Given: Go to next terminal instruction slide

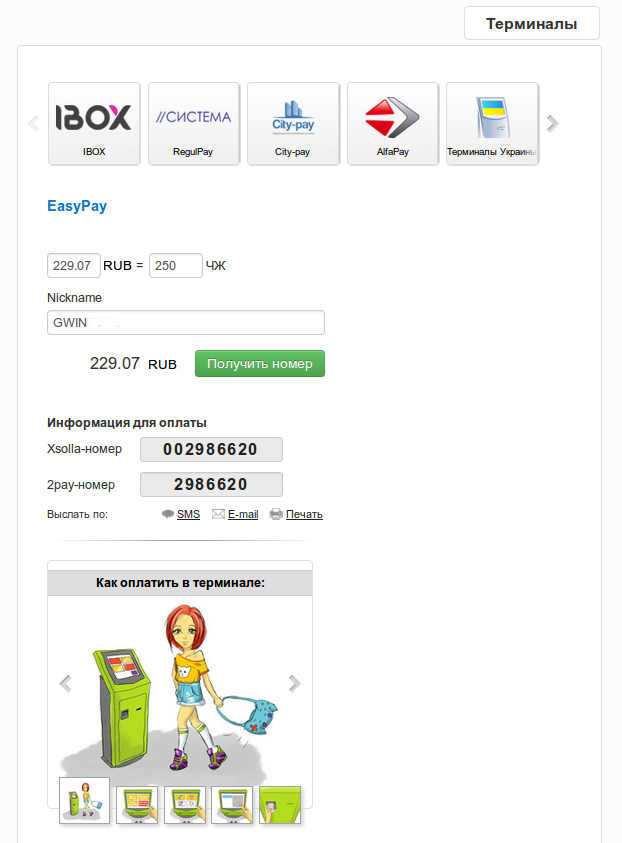Looking at the screenshot, I should [x=294, y=683].
